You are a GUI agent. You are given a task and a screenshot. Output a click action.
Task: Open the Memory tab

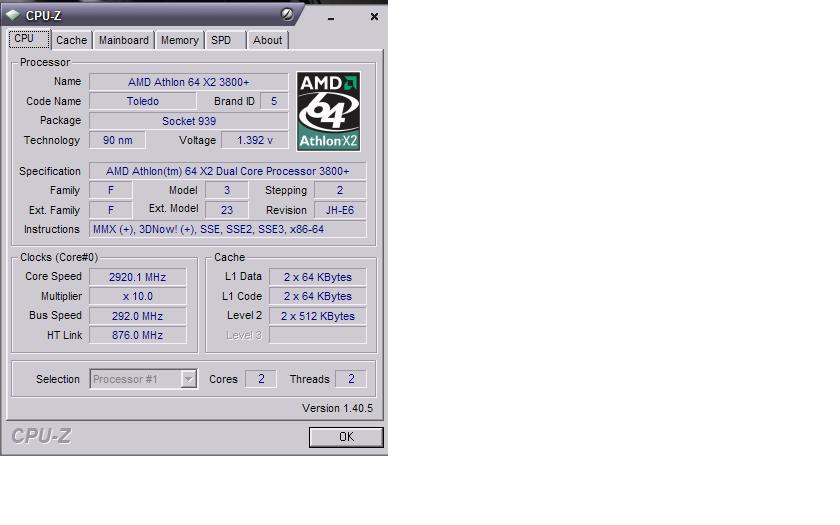[x=179, y=40]
